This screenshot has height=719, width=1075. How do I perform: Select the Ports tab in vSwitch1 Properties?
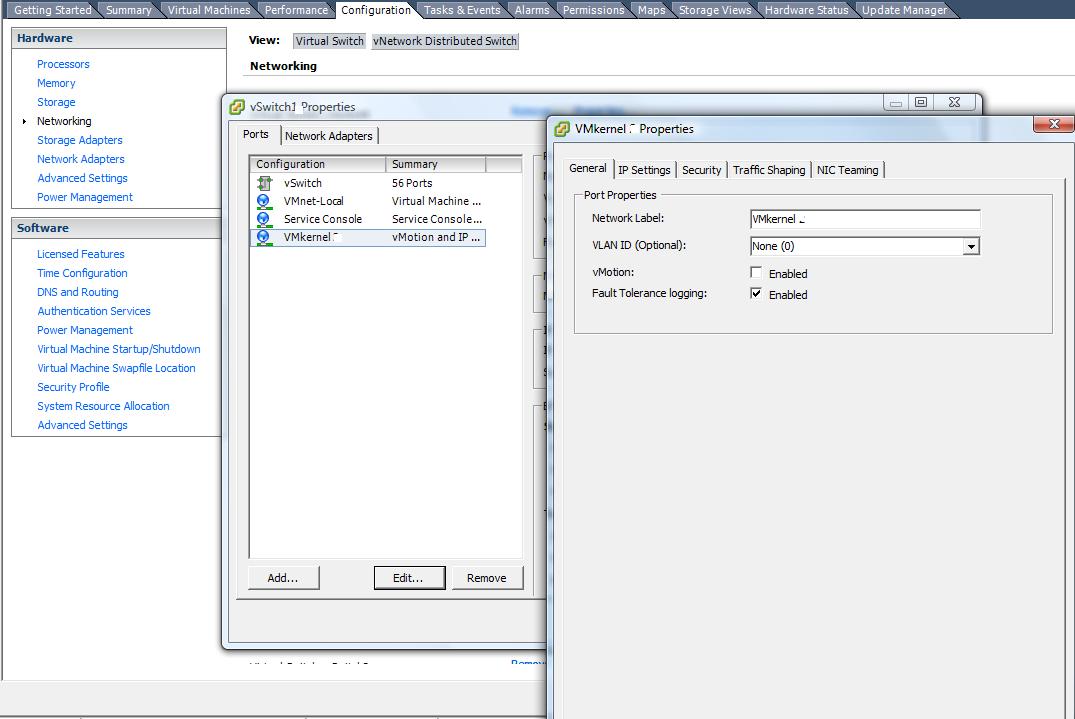point(256,134)
